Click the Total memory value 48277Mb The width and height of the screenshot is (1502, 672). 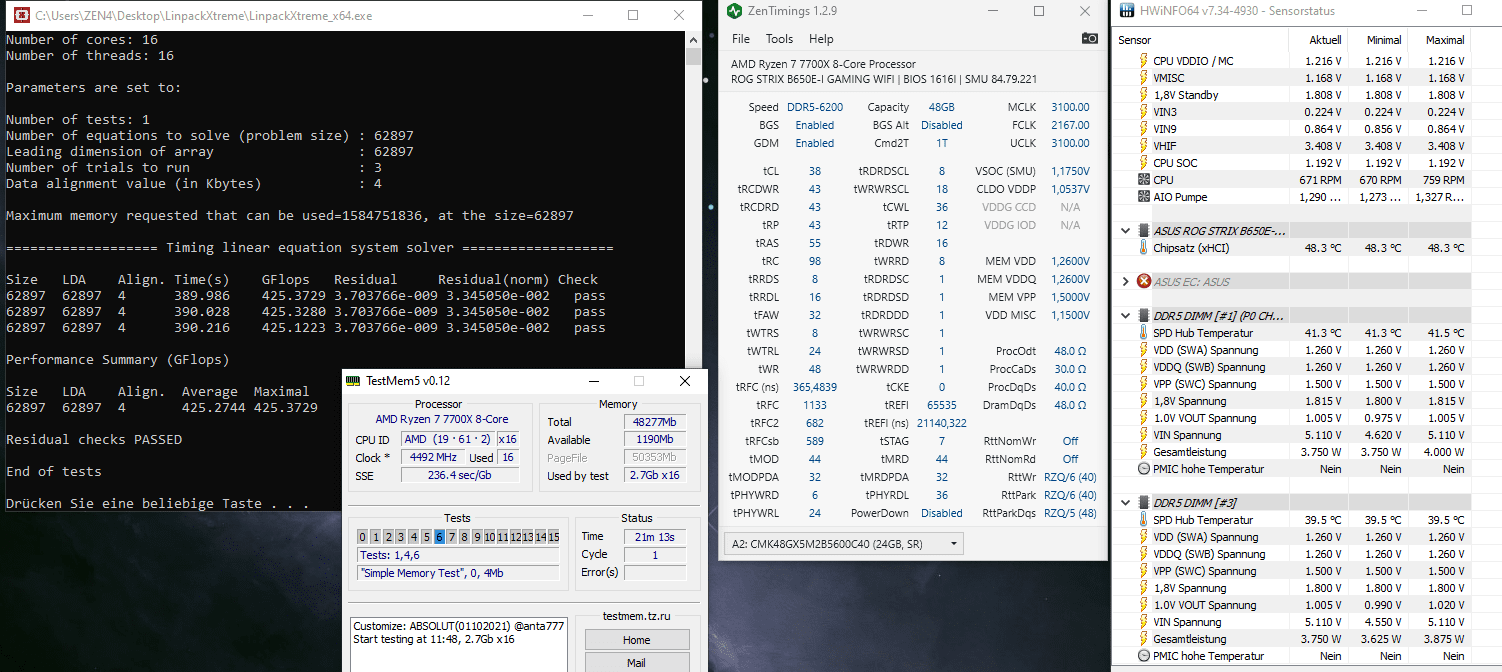pos(655,422)
